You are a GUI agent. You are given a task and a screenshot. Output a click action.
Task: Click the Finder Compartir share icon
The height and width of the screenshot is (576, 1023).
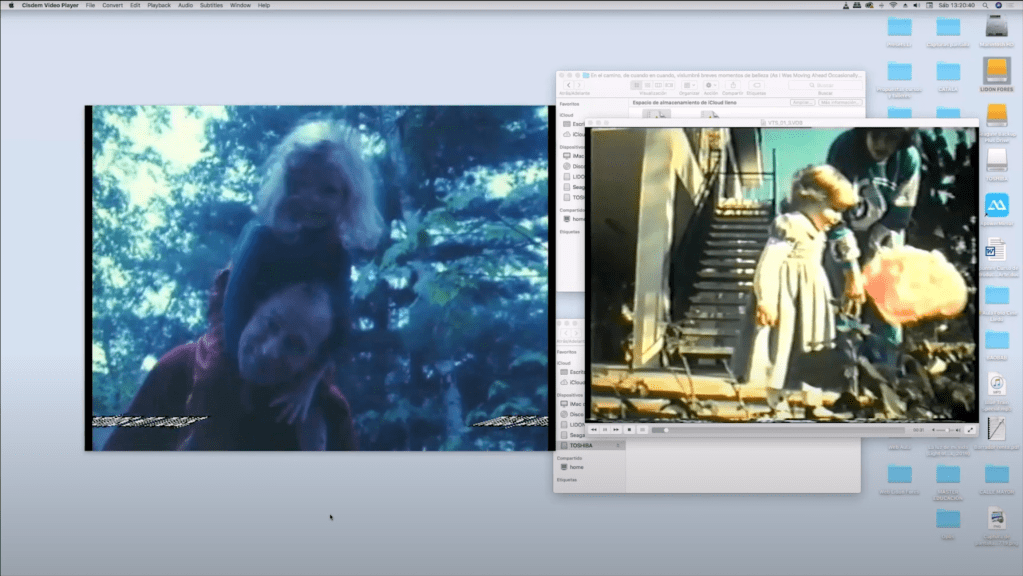coord(733,86)
